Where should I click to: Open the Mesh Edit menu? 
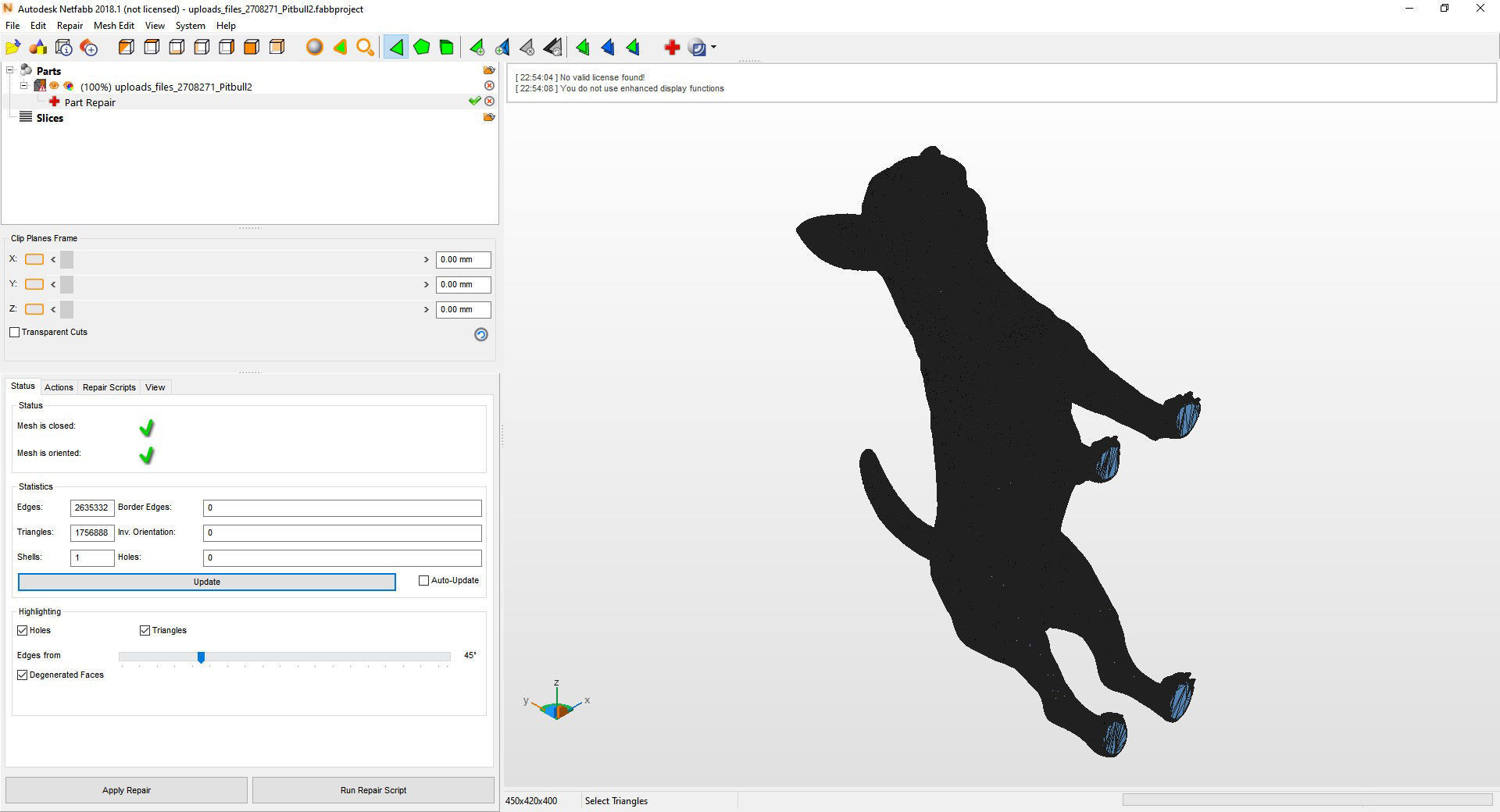click(x=114, y=26)
